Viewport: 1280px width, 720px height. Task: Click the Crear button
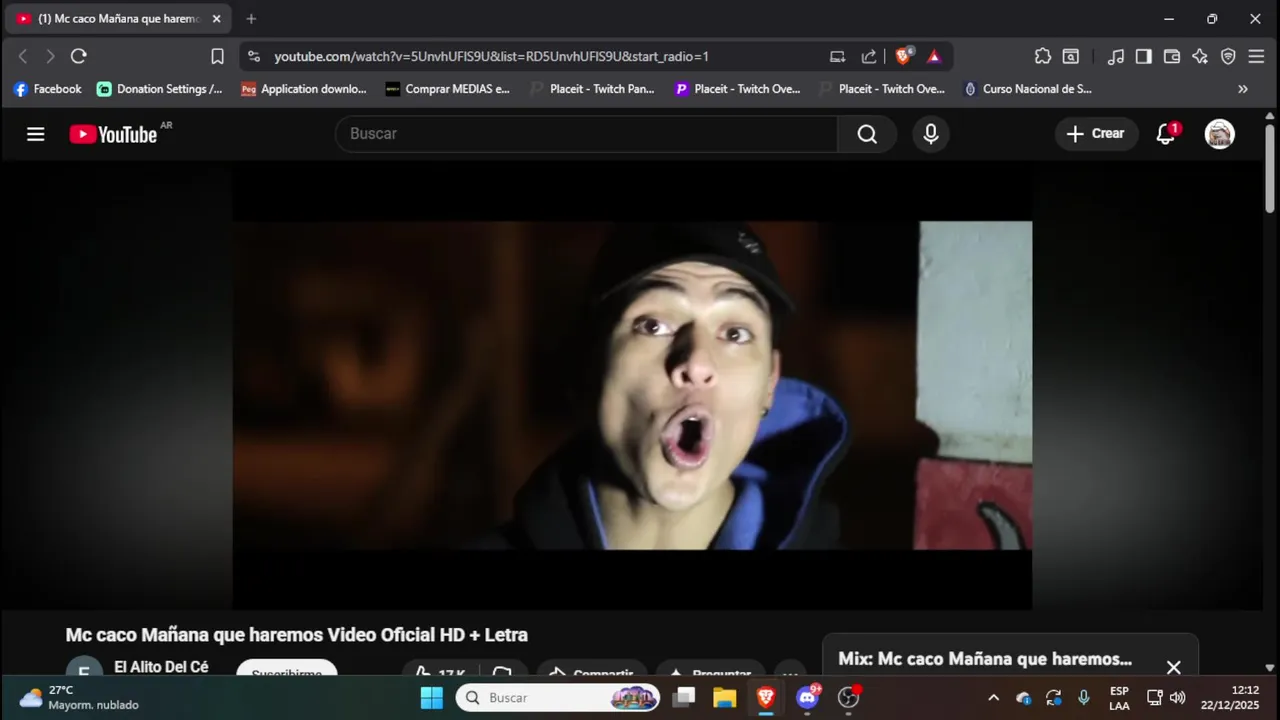coord(1096,134)
